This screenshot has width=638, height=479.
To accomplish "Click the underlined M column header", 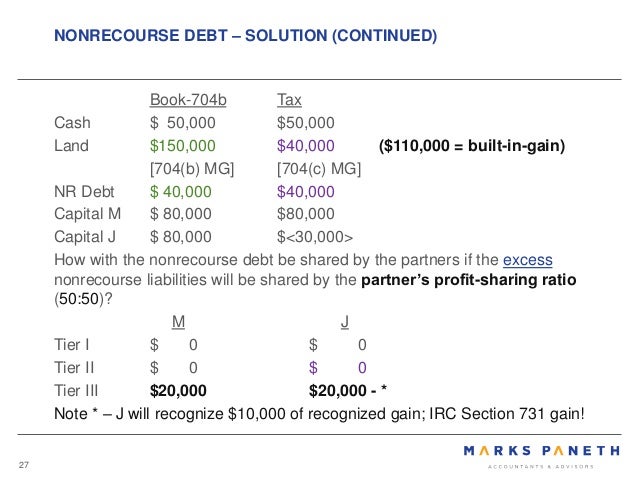I will 178,322.
